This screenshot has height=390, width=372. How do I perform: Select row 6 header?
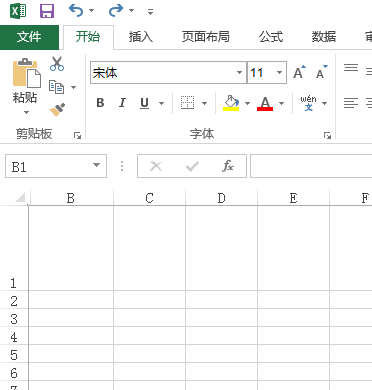click(x=14, y=372)
